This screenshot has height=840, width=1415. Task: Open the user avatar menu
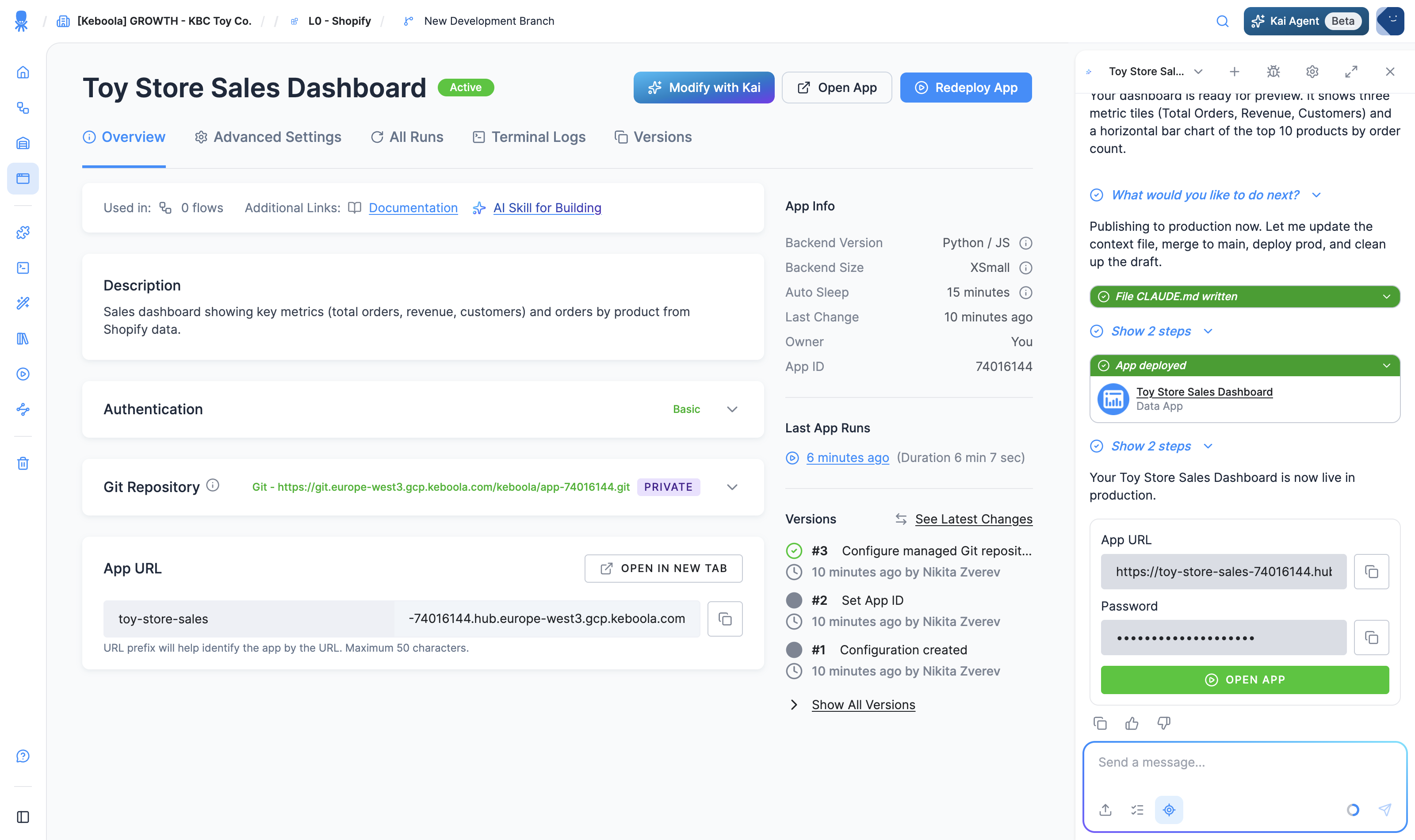tap(1391, 21)
